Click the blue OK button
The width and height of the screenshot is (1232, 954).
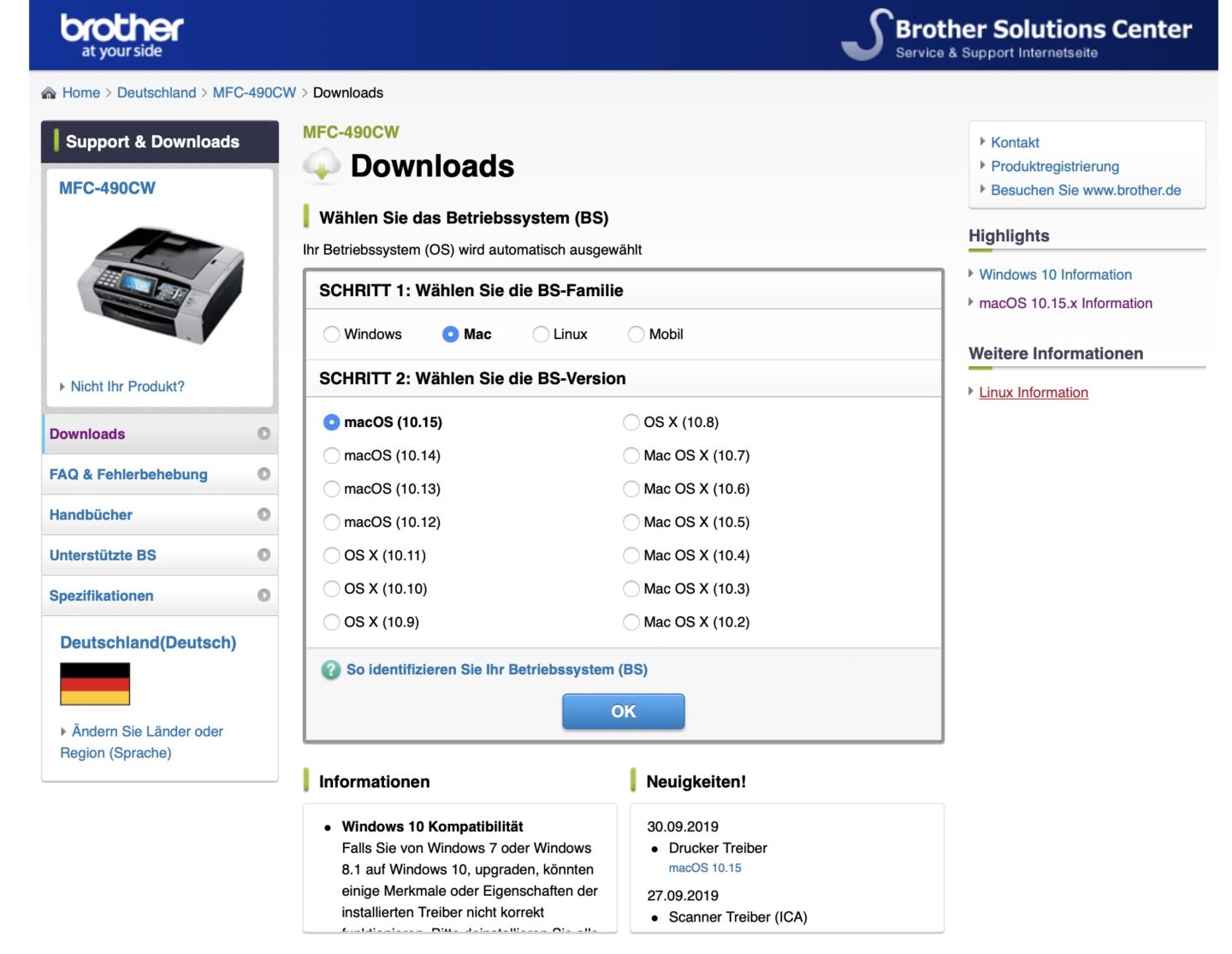click(x=624, y=712)
